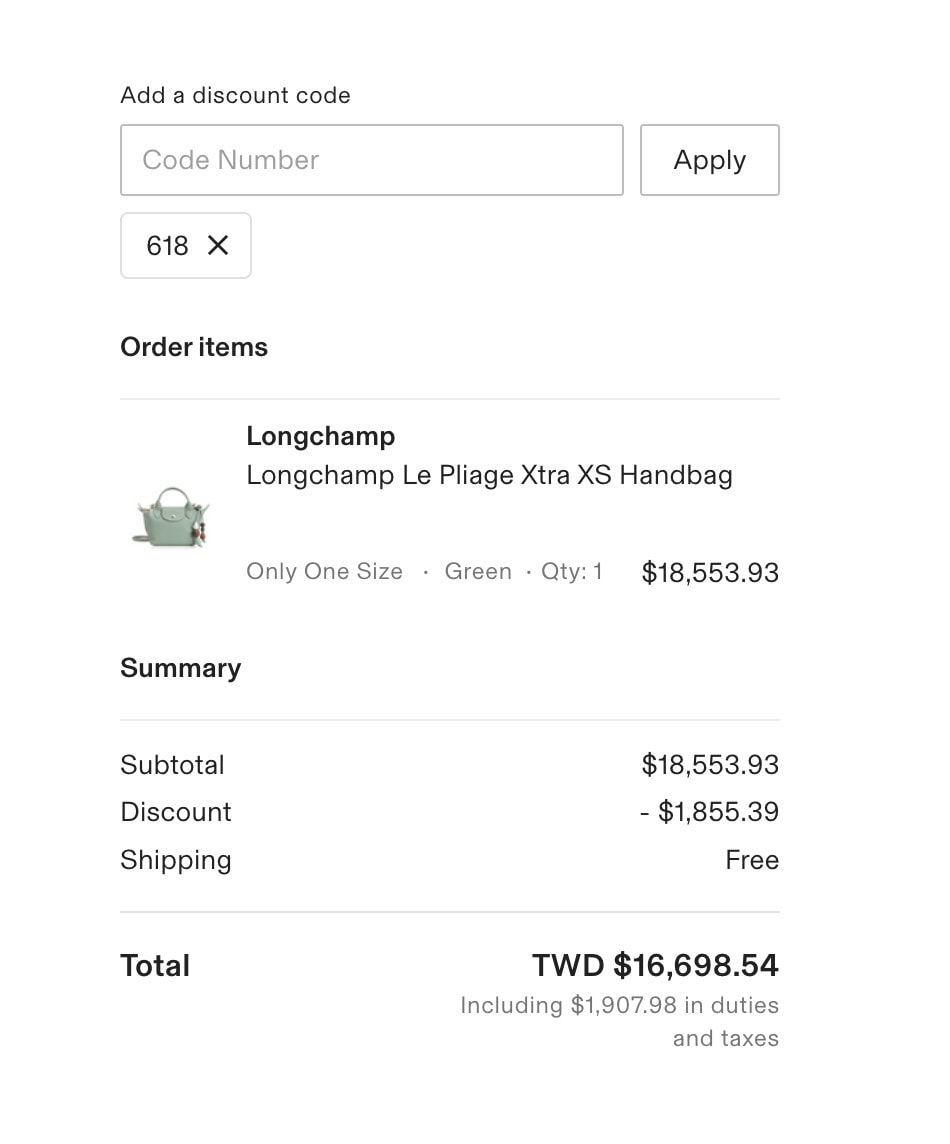Remove the applied 618 discount code
The width and height of the screenshot is (950, 1144).
(x=217, y=245)
